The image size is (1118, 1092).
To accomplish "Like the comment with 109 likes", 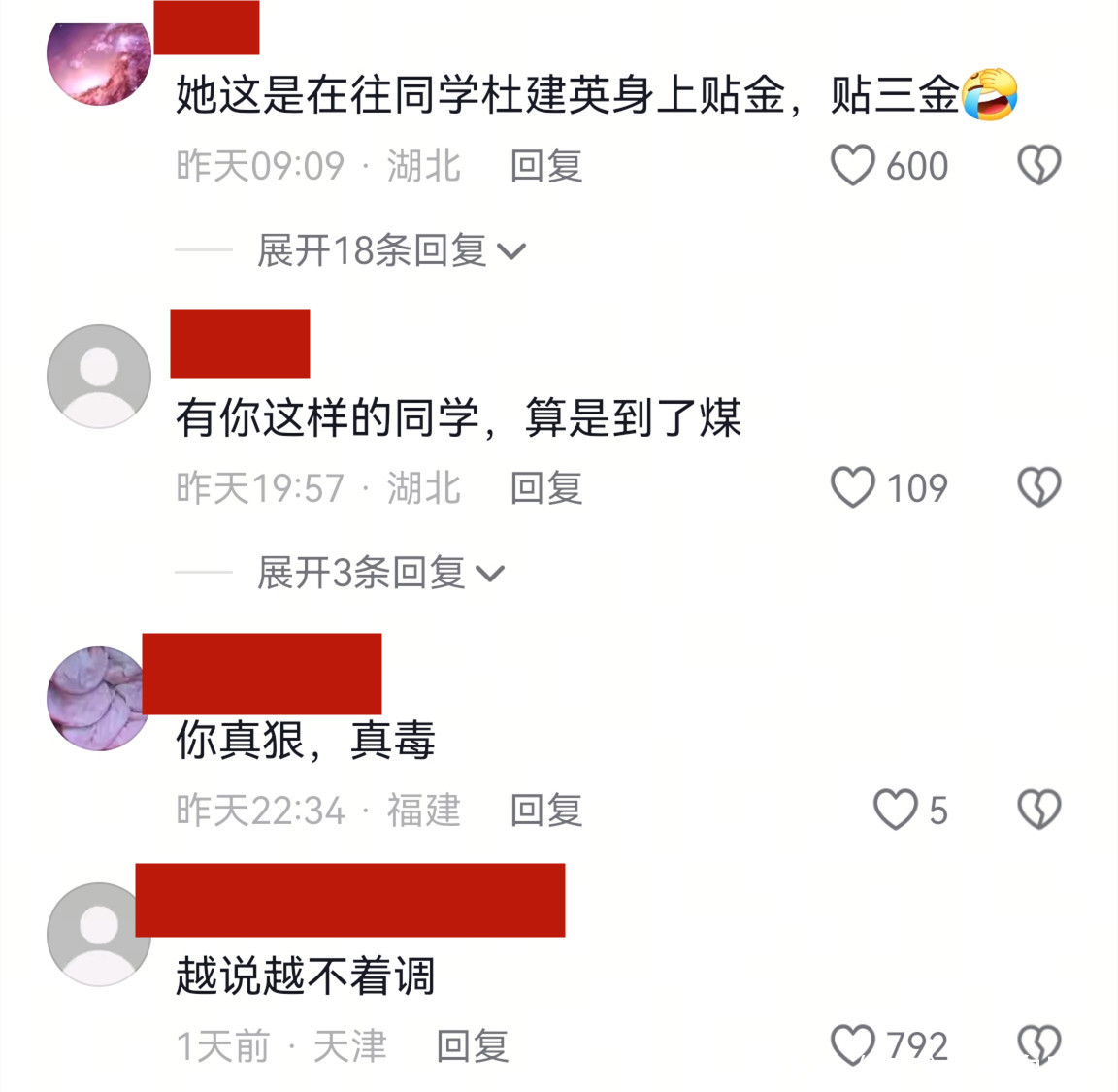I will pos(853,488).
